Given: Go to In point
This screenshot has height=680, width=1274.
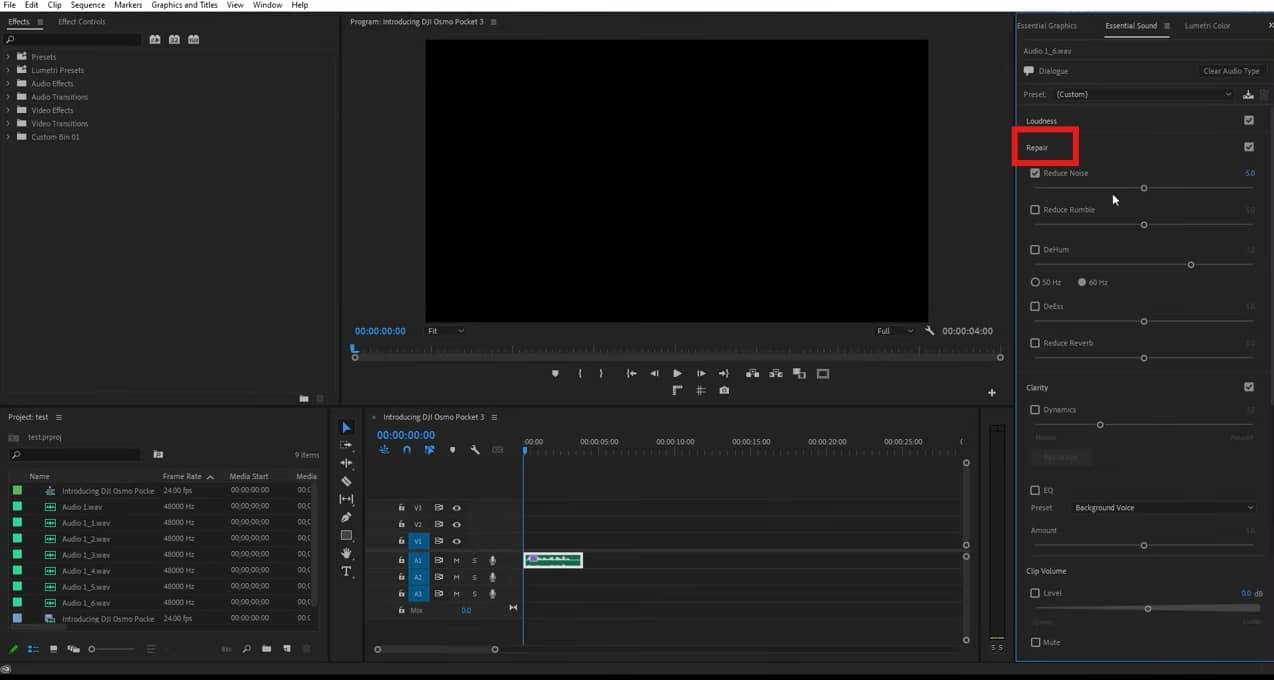Looking at the screenshot, I should point(631,374).
